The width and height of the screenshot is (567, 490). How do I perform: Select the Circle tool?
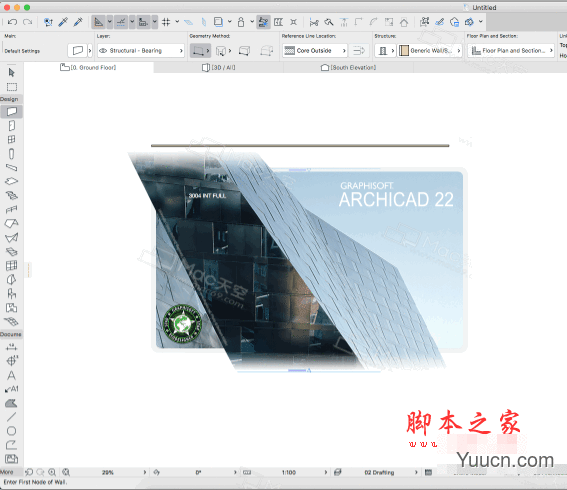coord(12,431)
